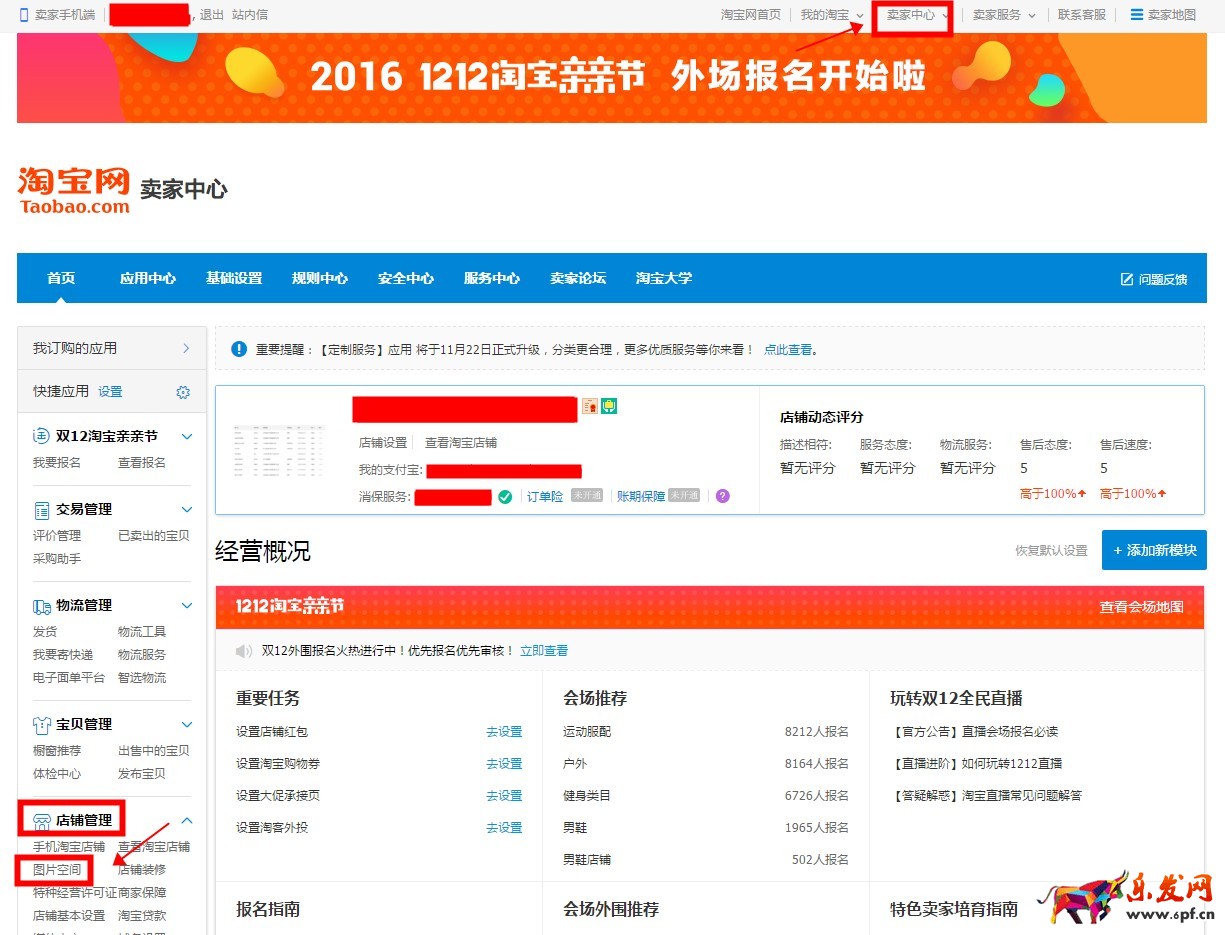Open the 安全中心 tab

click(406, 278)
